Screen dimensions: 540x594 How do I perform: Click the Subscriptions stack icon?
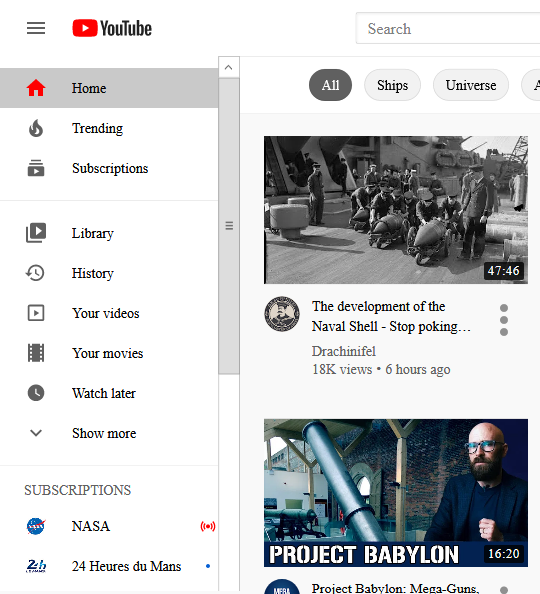point(36,168)
